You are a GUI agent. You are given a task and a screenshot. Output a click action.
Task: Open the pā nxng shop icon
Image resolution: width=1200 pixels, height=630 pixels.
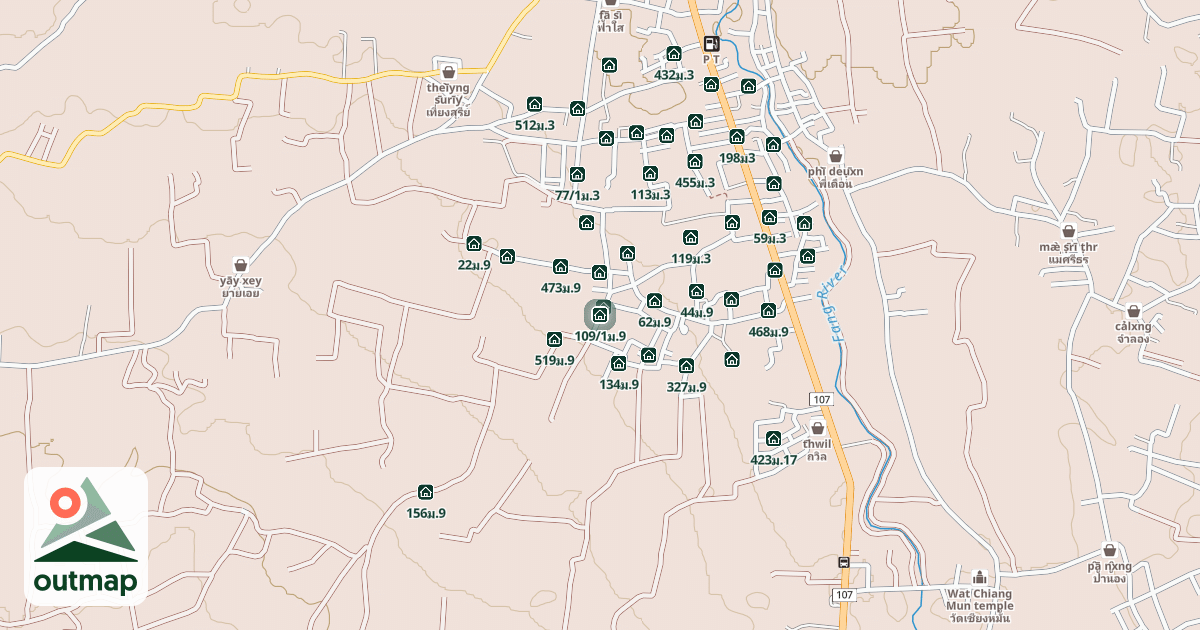coord(1110,550)
